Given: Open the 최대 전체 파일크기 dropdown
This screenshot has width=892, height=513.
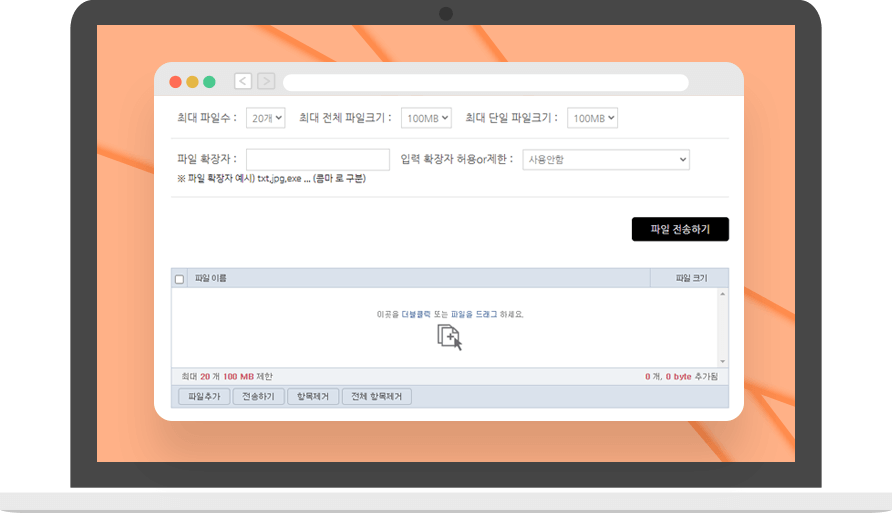Looking at the screenshot, I should [426, 118].
